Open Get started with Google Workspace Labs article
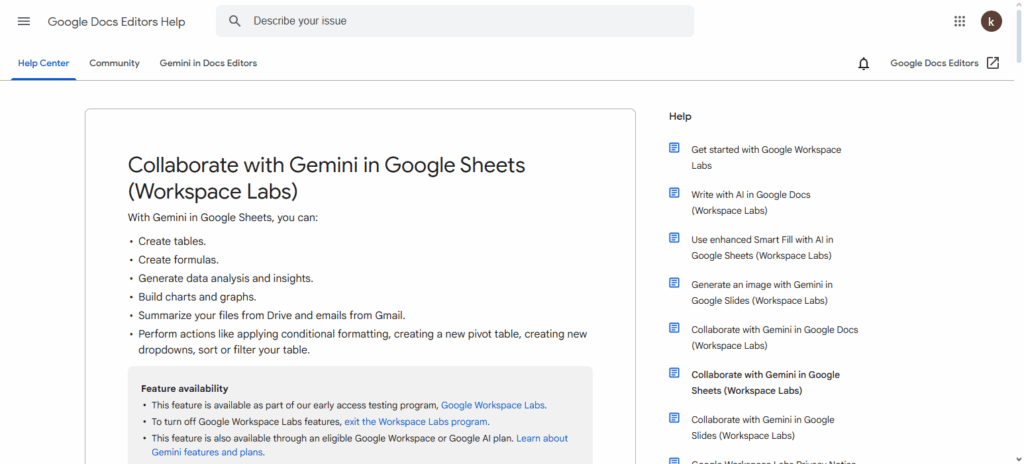 [766, 157]
